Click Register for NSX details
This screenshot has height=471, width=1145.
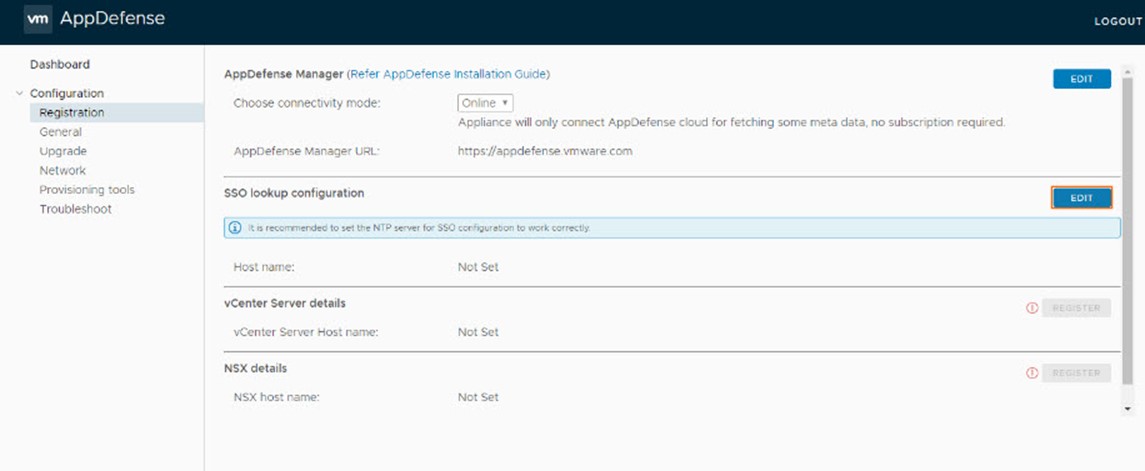pyautogui.click(x=1076, y=373)
